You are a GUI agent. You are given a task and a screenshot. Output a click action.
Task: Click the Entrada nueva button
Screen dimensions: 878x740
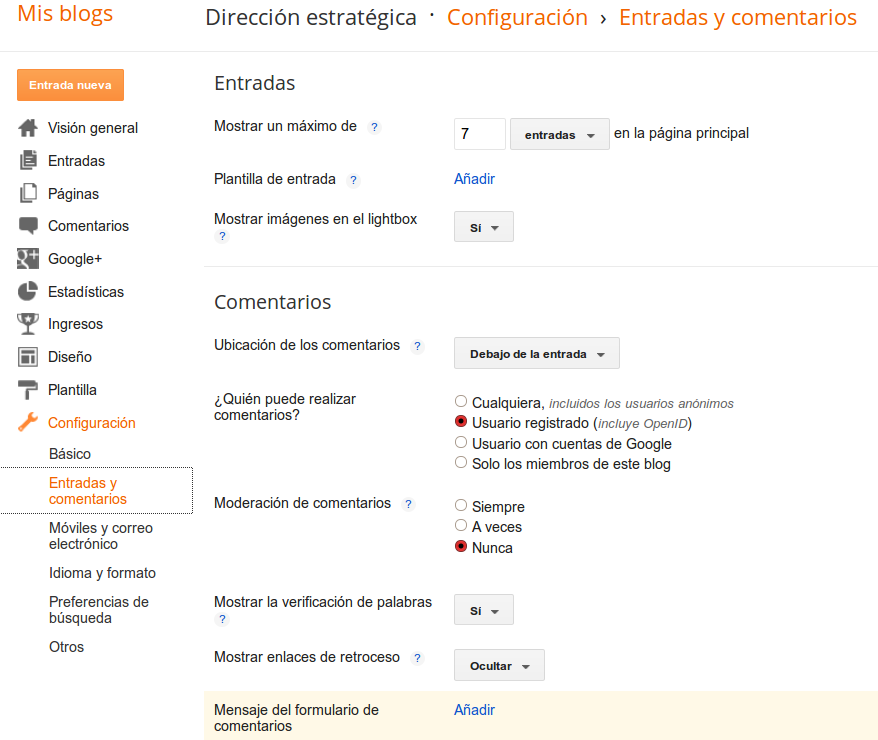(70, 85)
